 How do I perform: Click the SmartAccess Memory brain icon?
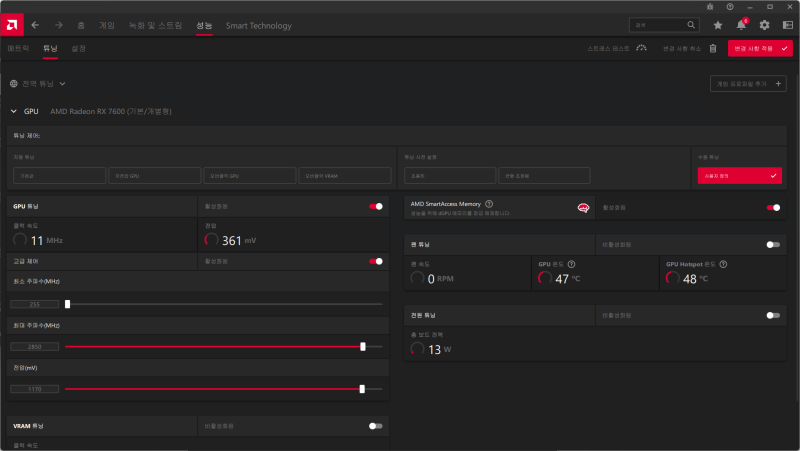pyautogui.click(x=583, y=208)
